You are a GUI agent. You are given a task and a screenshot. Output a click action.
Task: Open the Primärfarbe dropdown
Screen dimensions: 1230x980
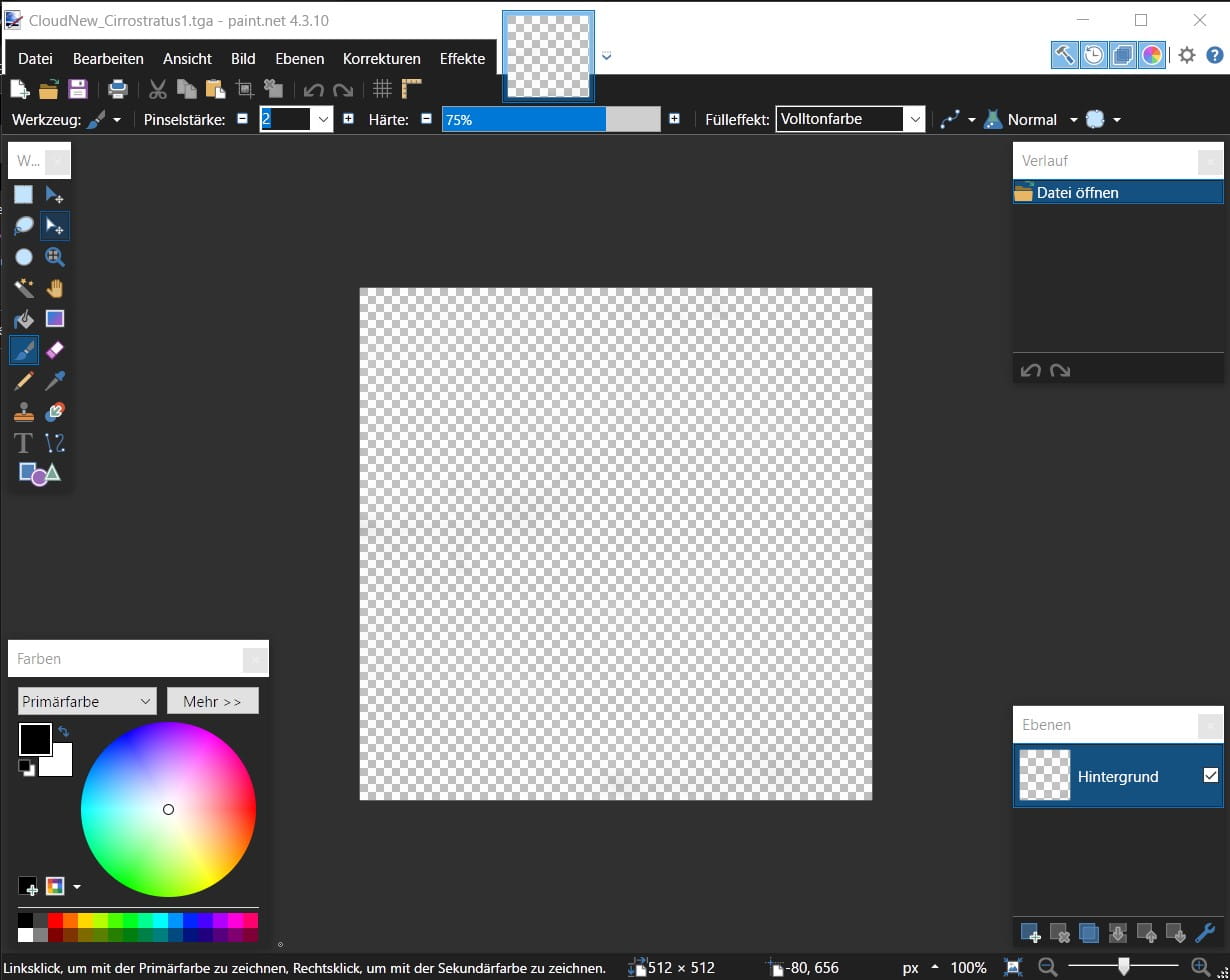pyautogui.click(x=88, y=701)
